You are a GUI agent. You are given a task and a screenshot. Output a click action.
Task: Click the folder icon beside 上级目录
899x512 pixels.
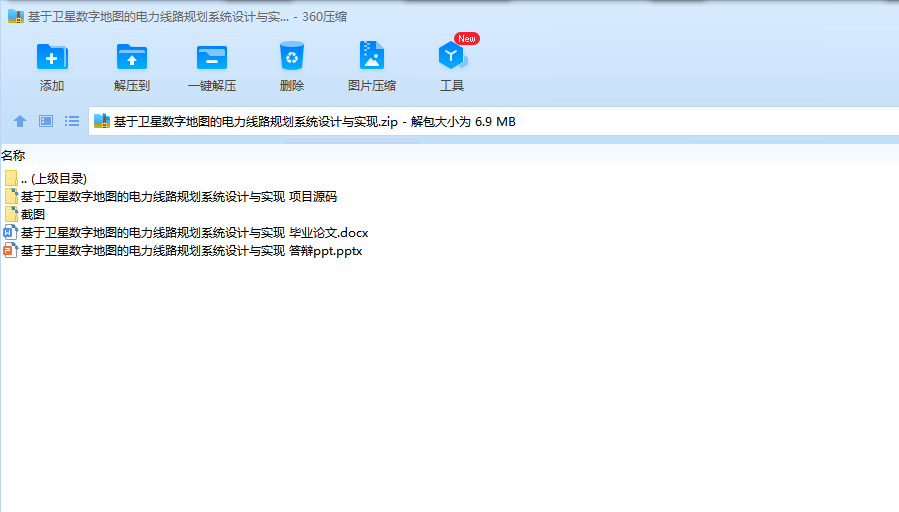(x=11, y=179)
